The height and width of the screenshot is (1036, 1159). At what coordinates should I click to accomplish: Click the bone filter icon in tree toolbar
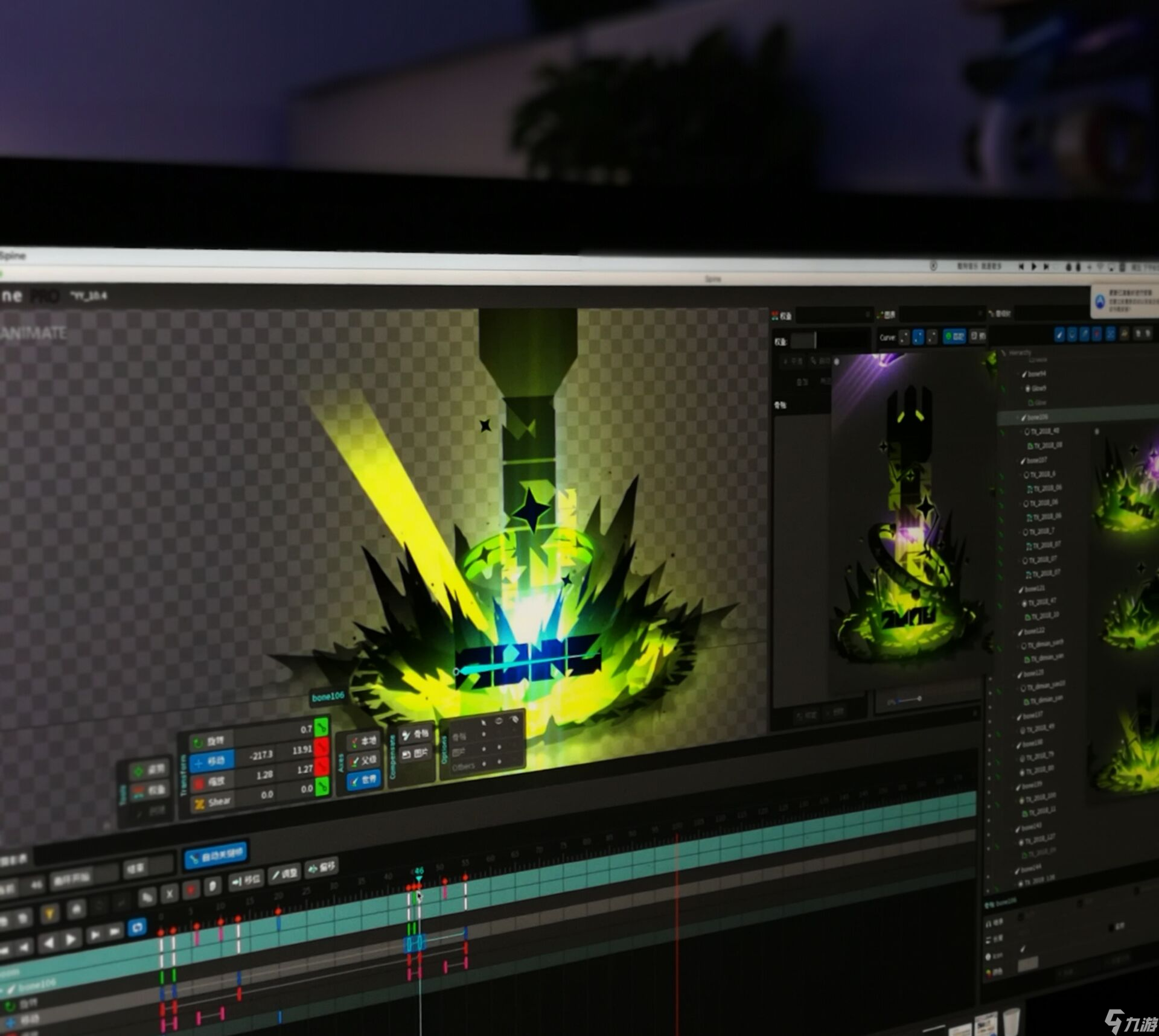[x=1059, y=335]
